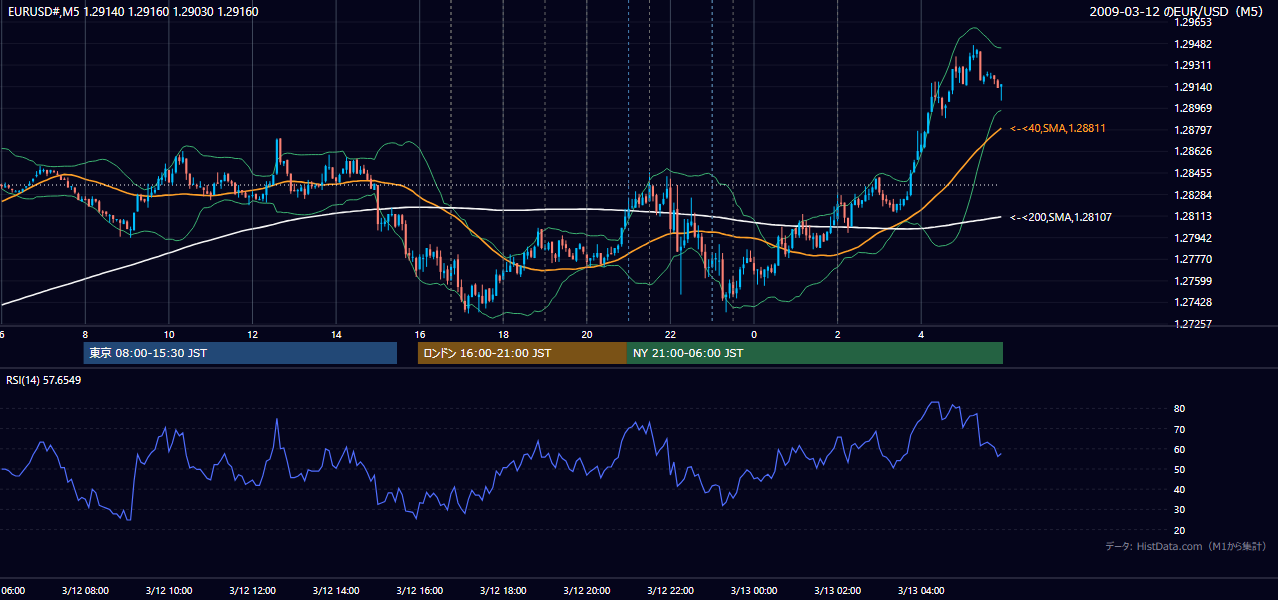Click the 3/12 22:00 bottom time label
Screen dimensions: 1278x600
pos(670,590)
